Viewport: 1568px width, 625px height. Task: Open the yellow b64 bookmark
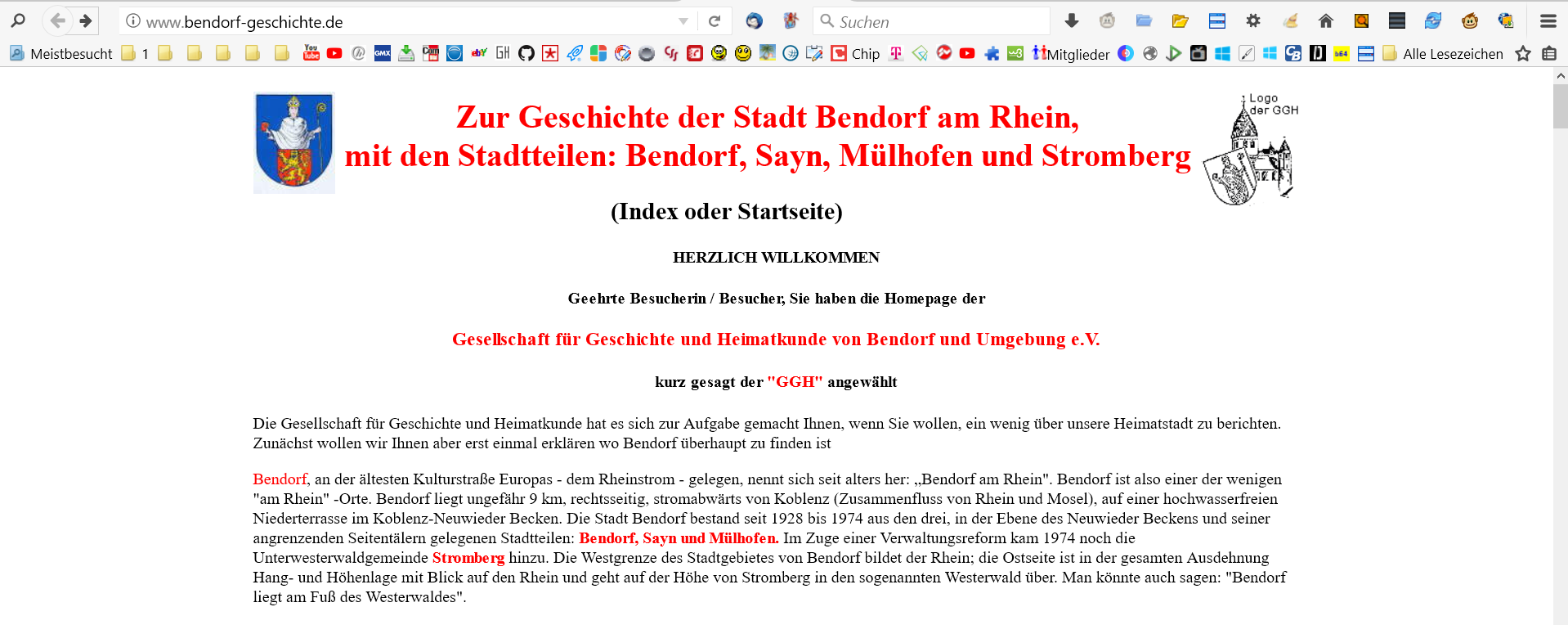coord(1342,53)
